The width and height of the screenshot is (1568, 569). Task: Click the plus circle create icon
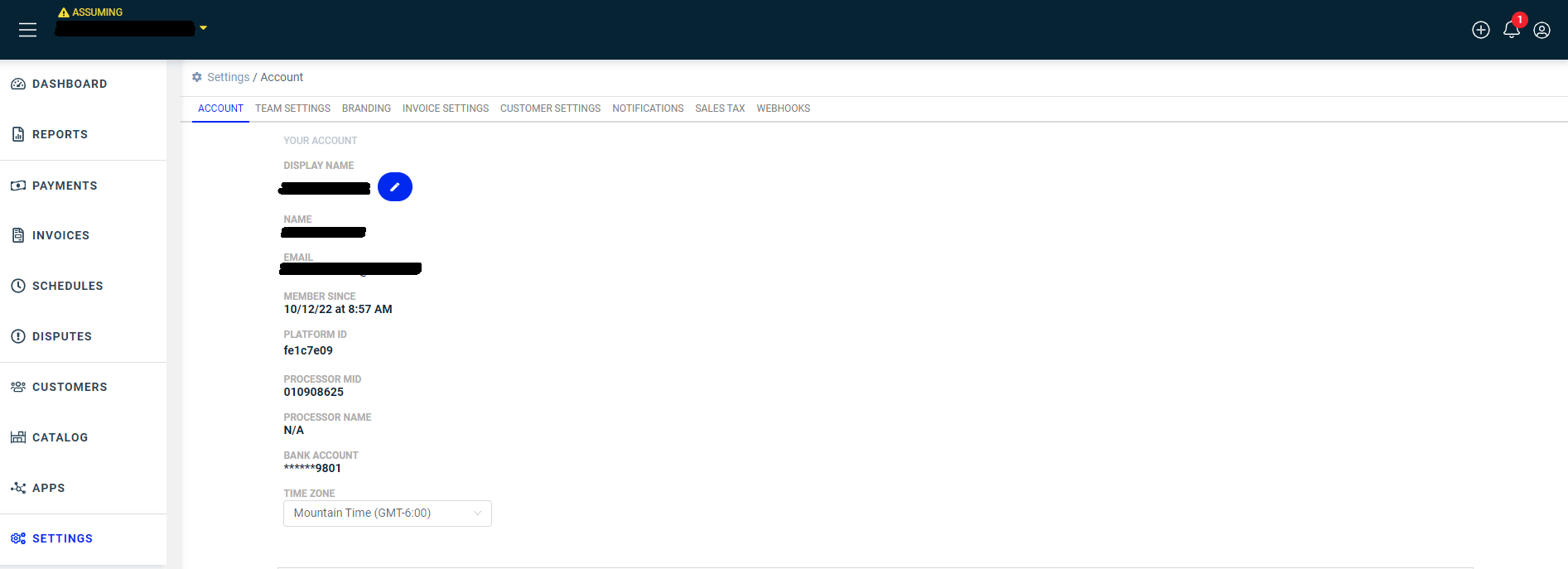pyautogui.click(x=1481, y=30)
